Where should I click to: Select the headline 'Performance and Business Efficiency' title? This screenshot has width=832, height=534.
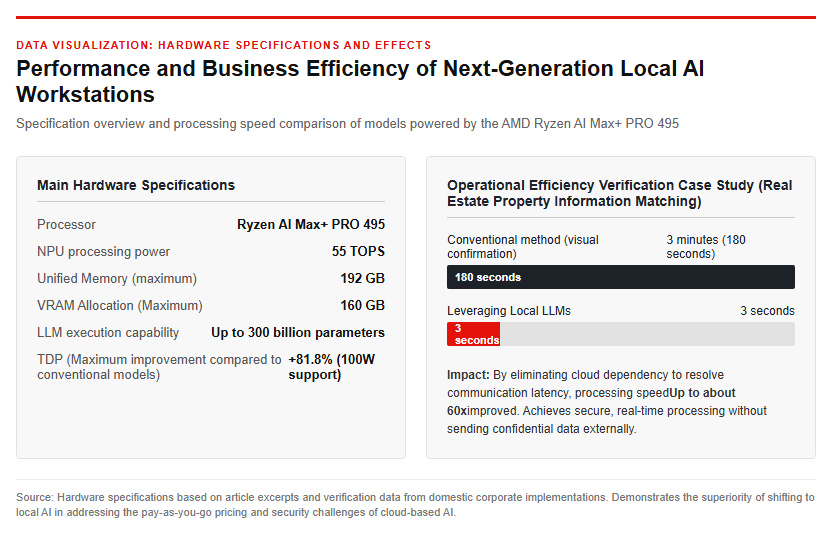[360, 81]
